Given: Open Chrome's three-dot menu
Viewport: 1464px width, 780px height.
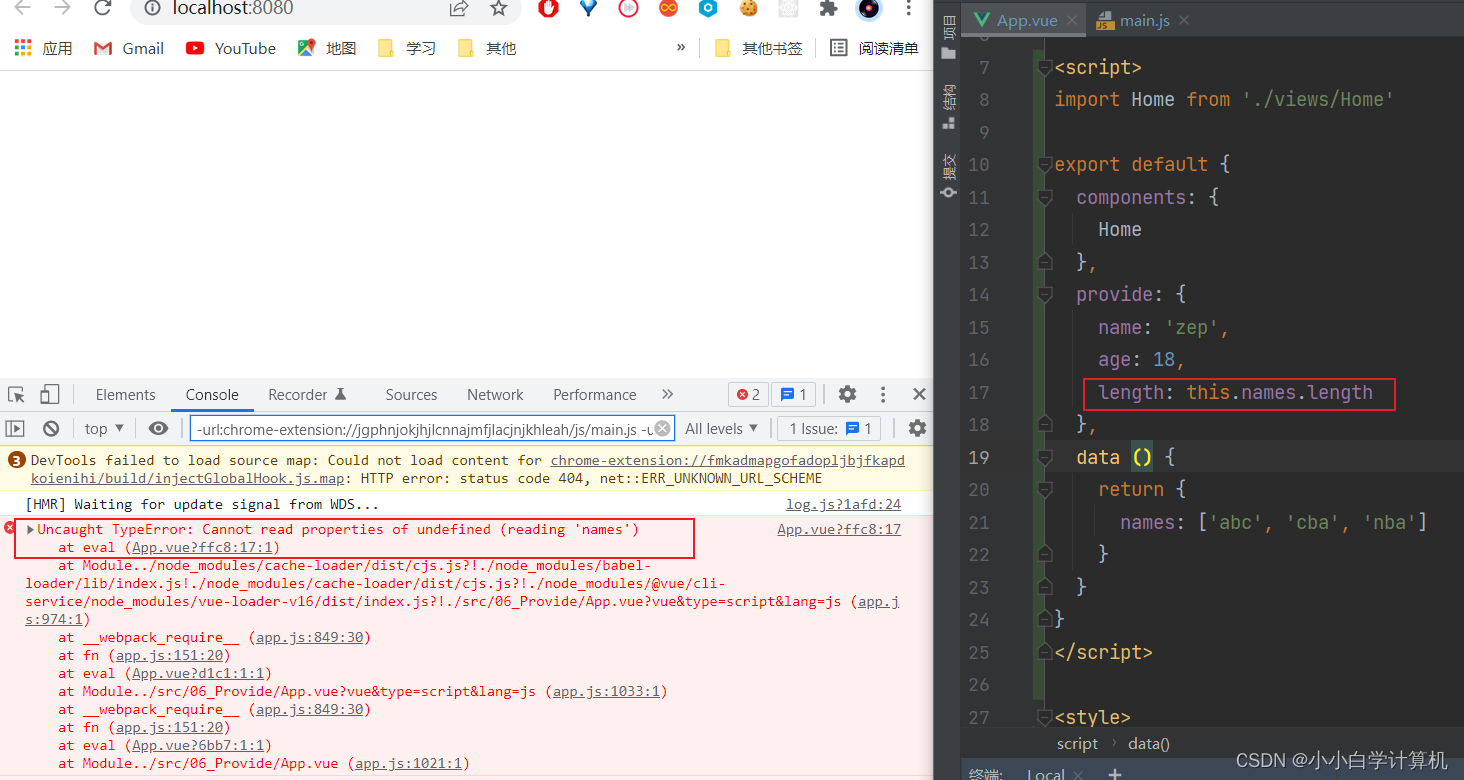Looking at the screenshot, I should coord(908,9).
